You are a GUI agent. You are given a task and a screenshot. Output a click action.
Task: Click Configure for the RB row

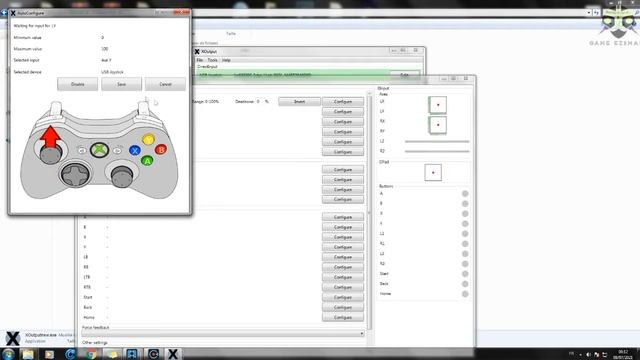[x=343, y=267]
